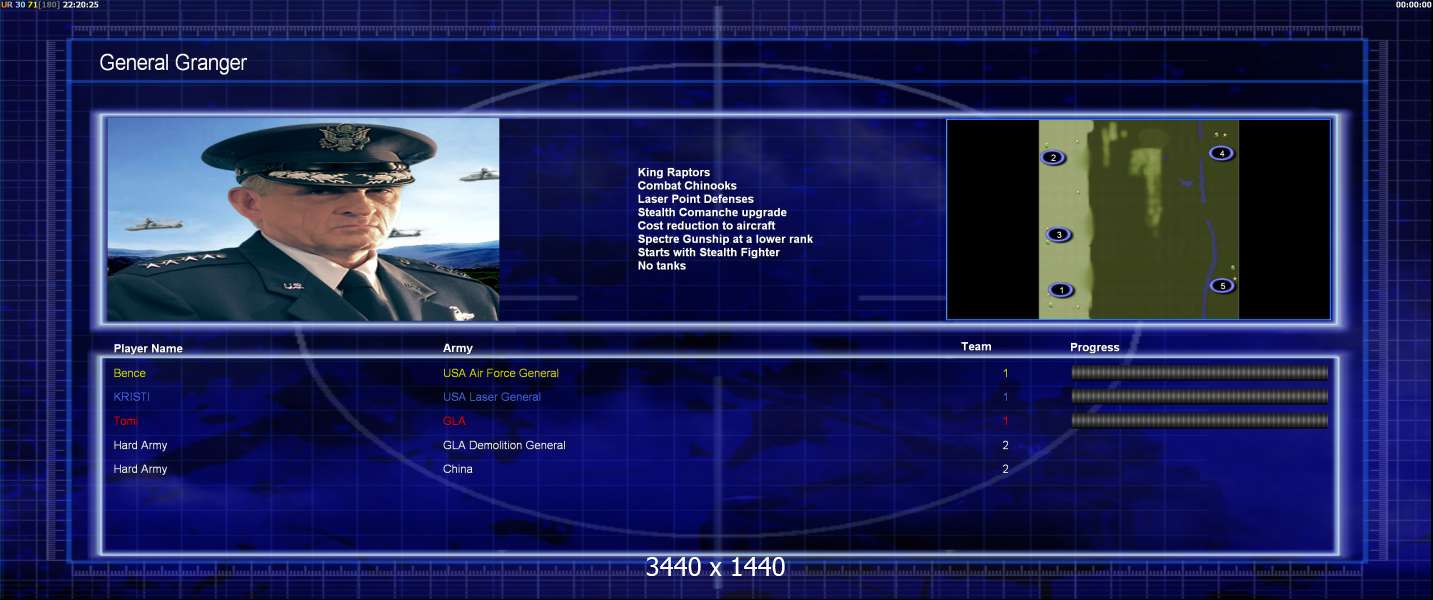The width and height of the screenshot is (1433, 600).
Task: Click player name Bence
Action: 129,373
